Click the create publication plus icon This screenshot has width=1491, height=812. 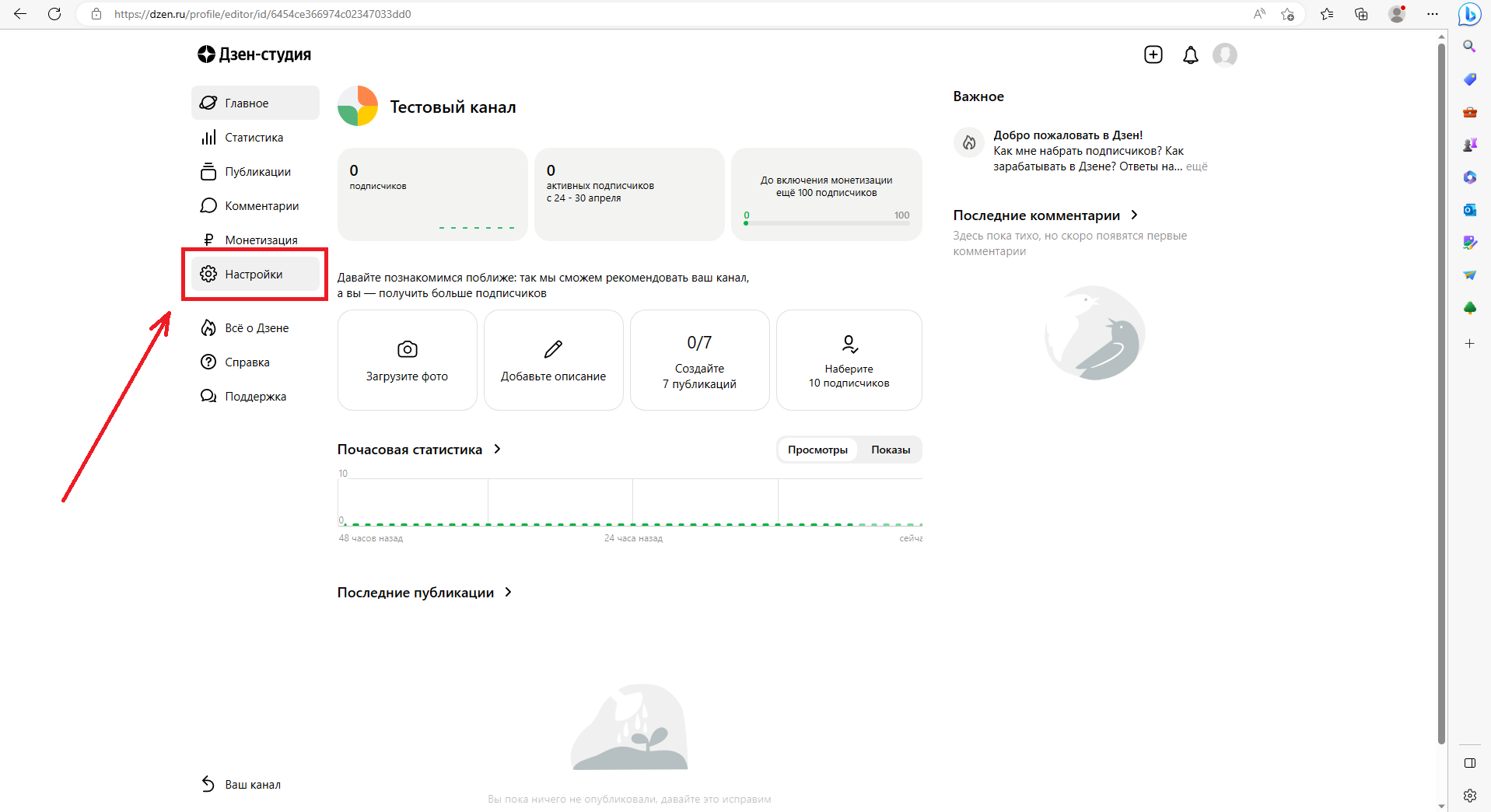[1153, 54]
